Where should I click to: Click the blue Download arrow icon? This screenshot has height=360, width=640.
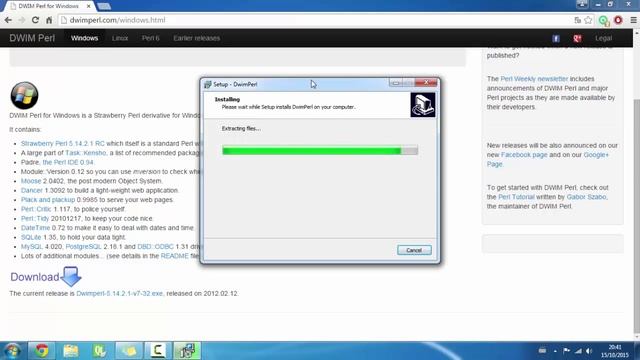pos(71,276)
